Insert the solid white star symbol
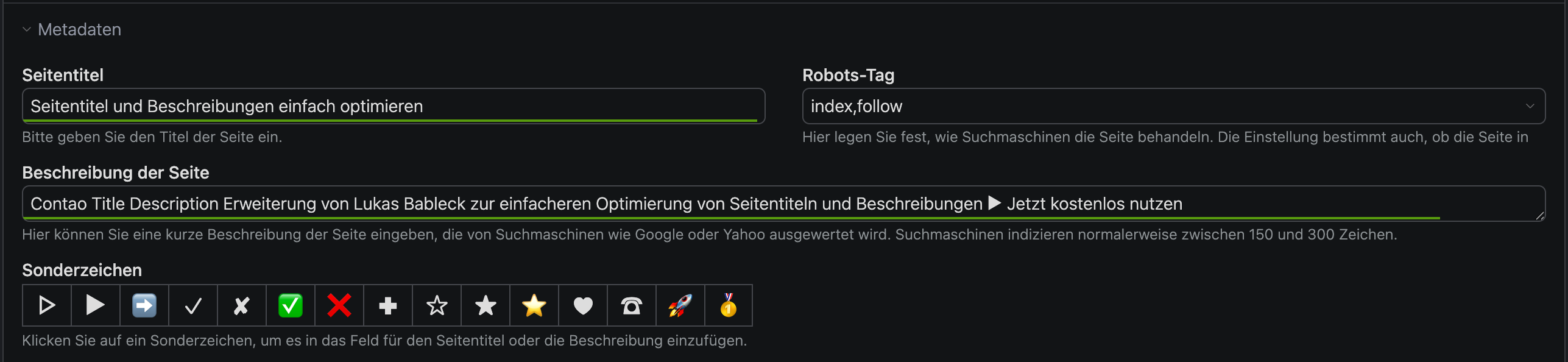1568x362 pixels. [486, 305]
